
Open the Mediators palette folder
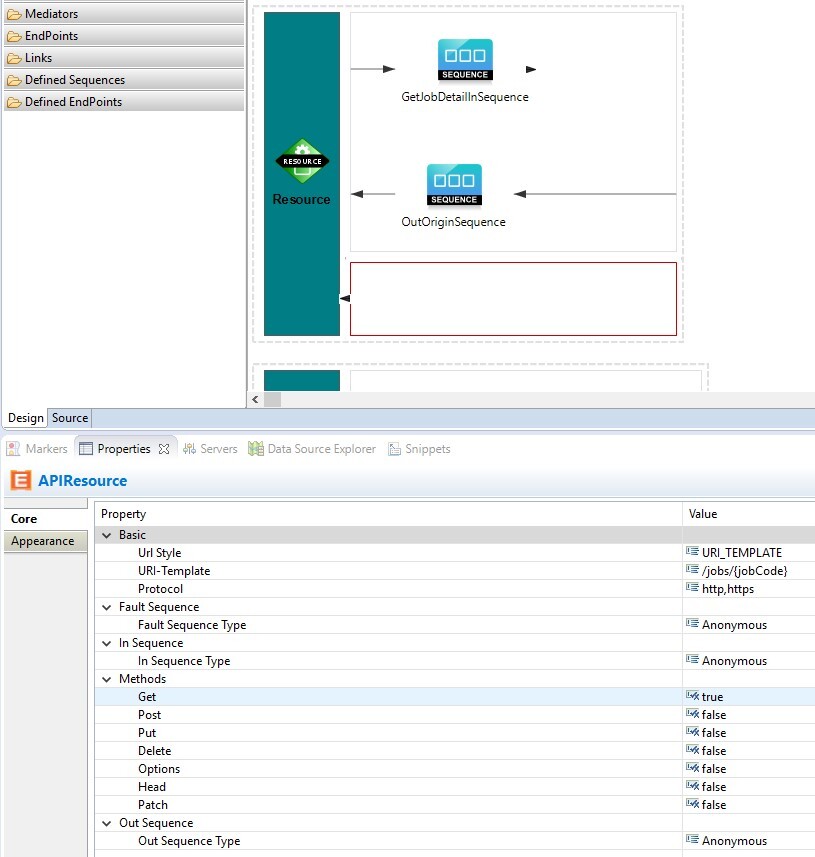(x=124, y=14)
